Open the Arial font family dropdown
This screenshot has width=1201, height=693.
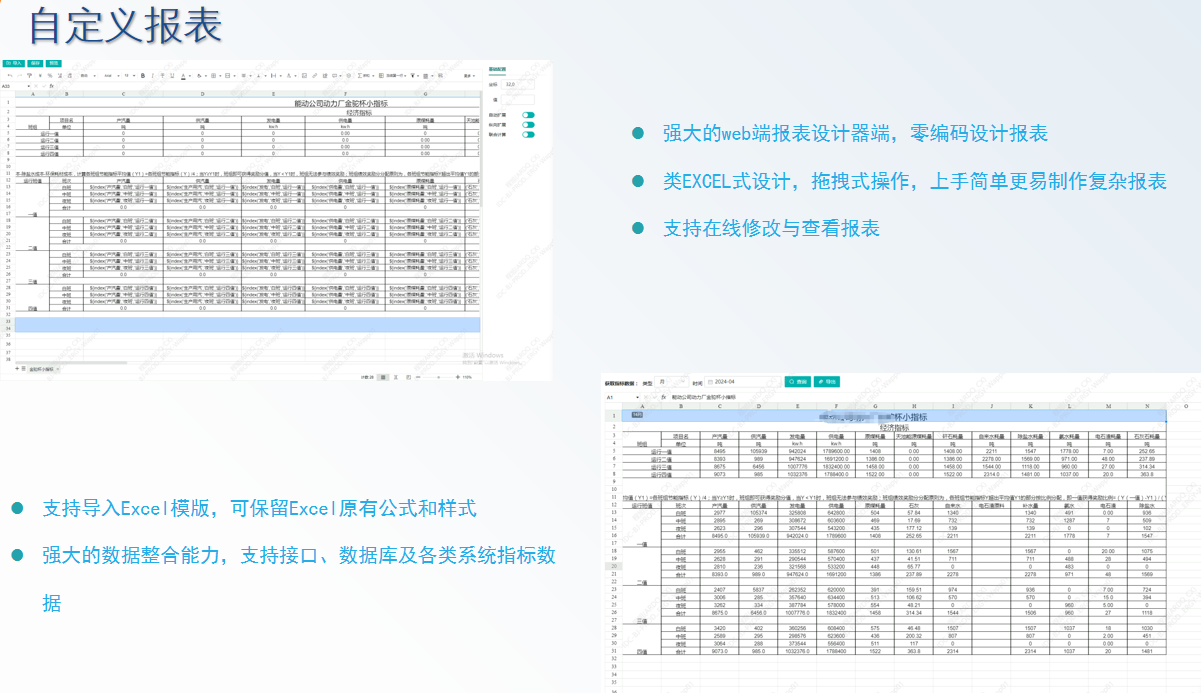108,75
